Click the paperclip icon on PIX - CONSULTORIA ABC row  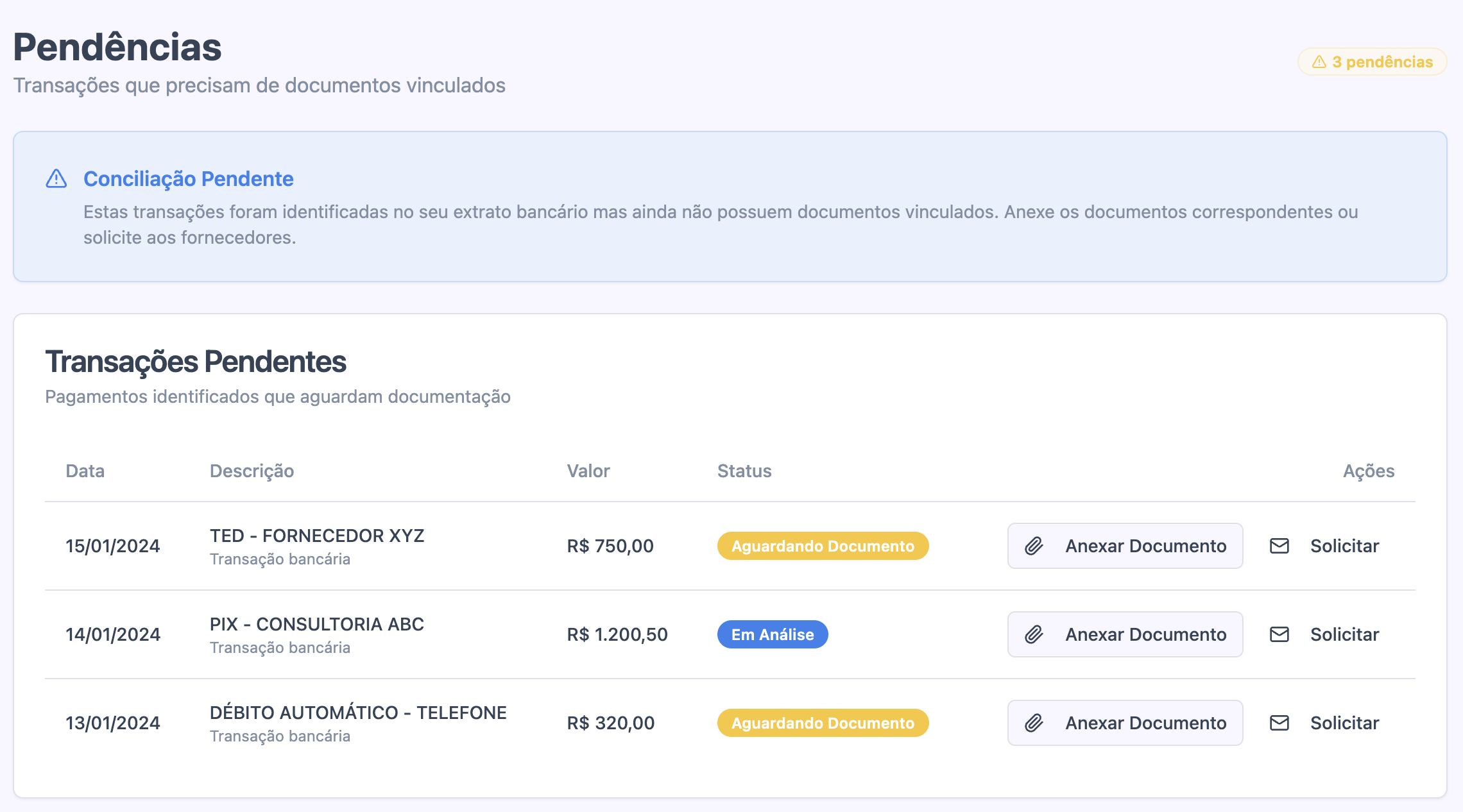point(1032,634)
